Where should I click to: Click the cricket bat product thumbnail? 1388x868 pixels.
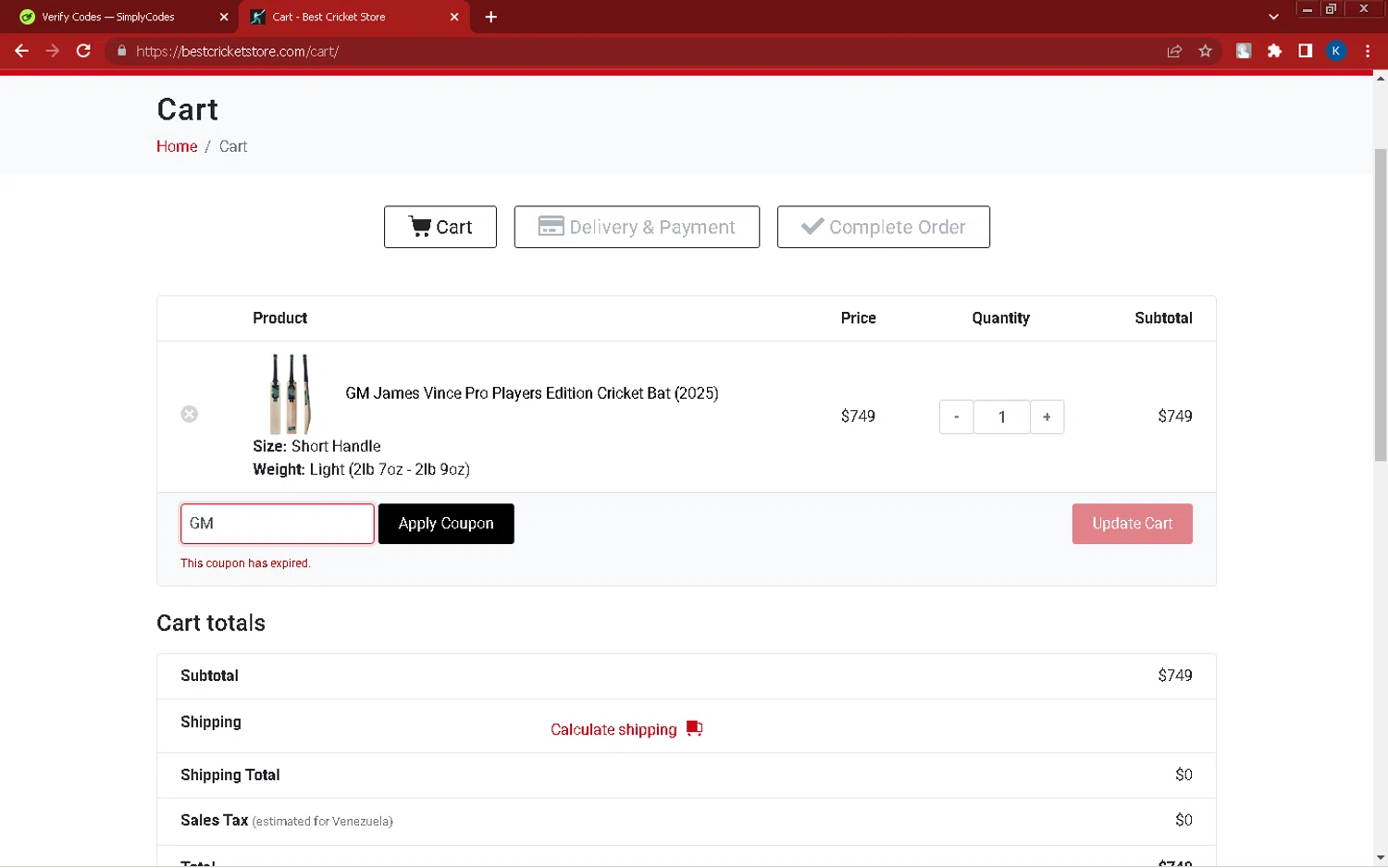pos(291,393)
